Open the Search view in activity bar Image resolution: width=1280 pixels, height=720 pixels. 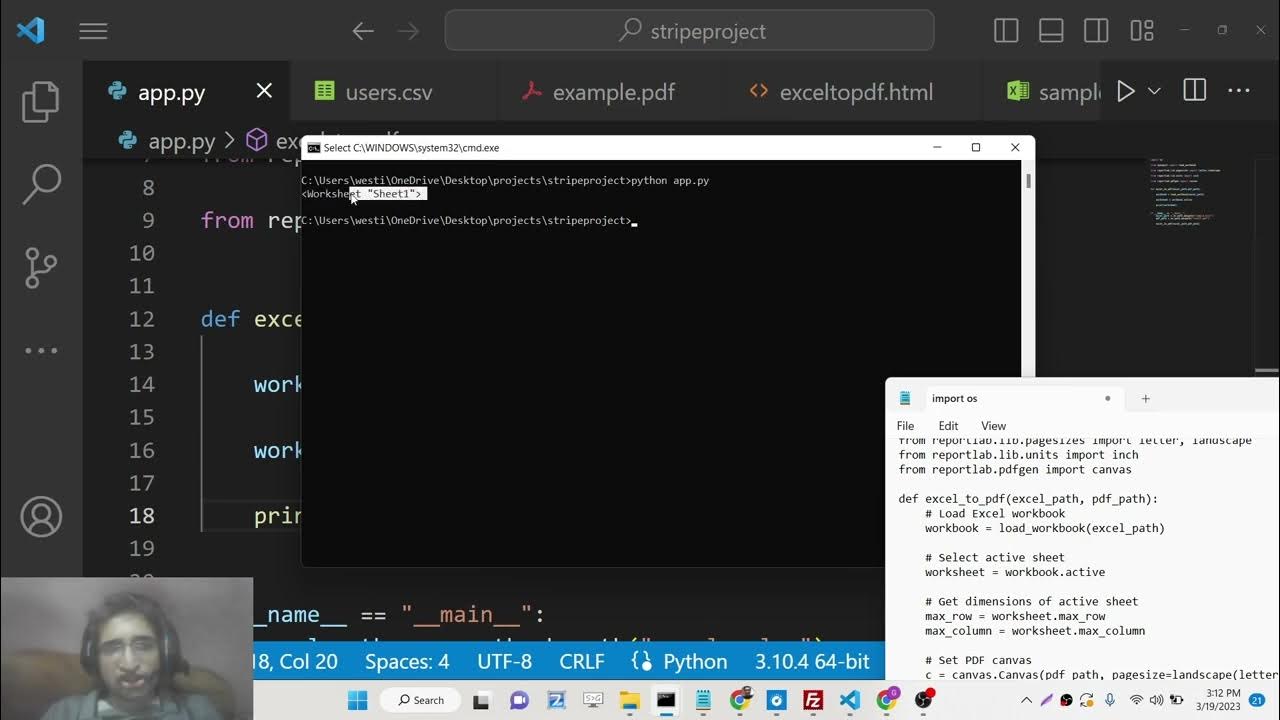point(41,184)
